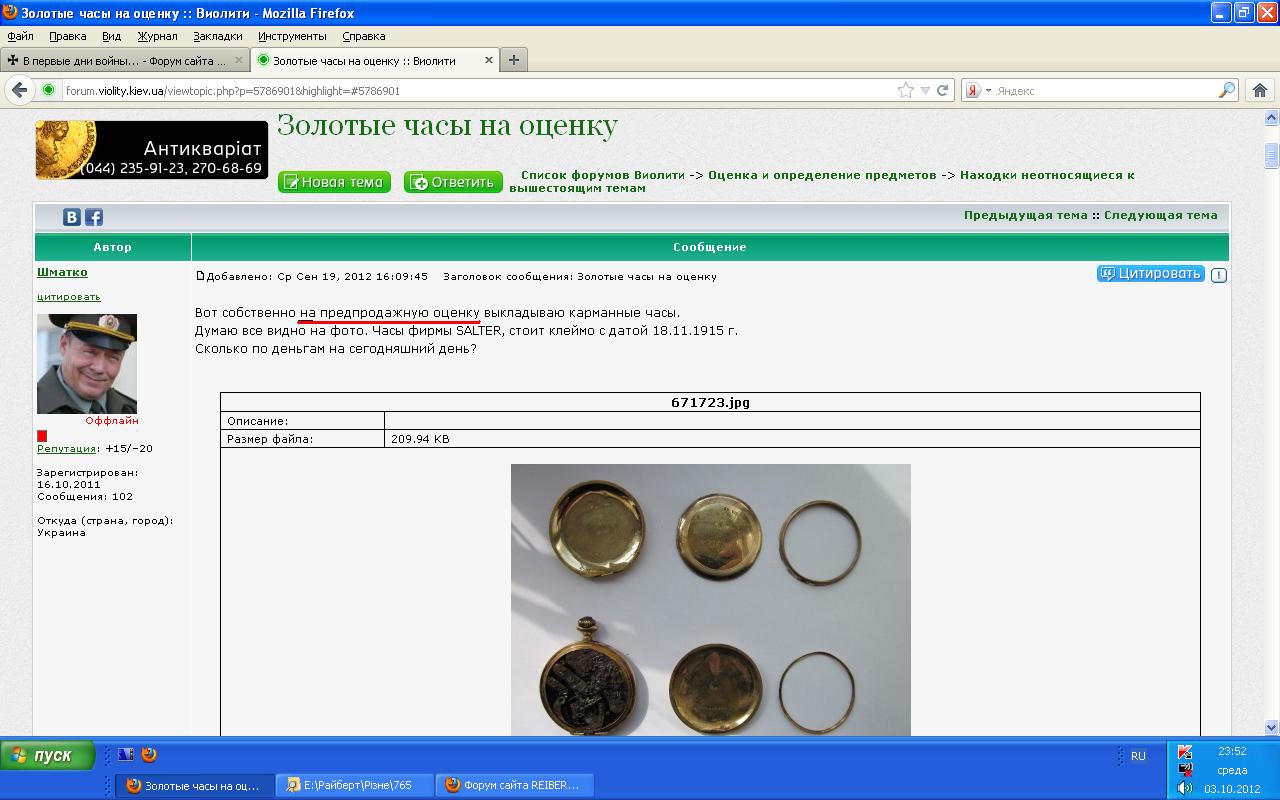The image size is (1280, 800).
Task: Go to Firefox home page icon
Action: [x=1259, y=90]
